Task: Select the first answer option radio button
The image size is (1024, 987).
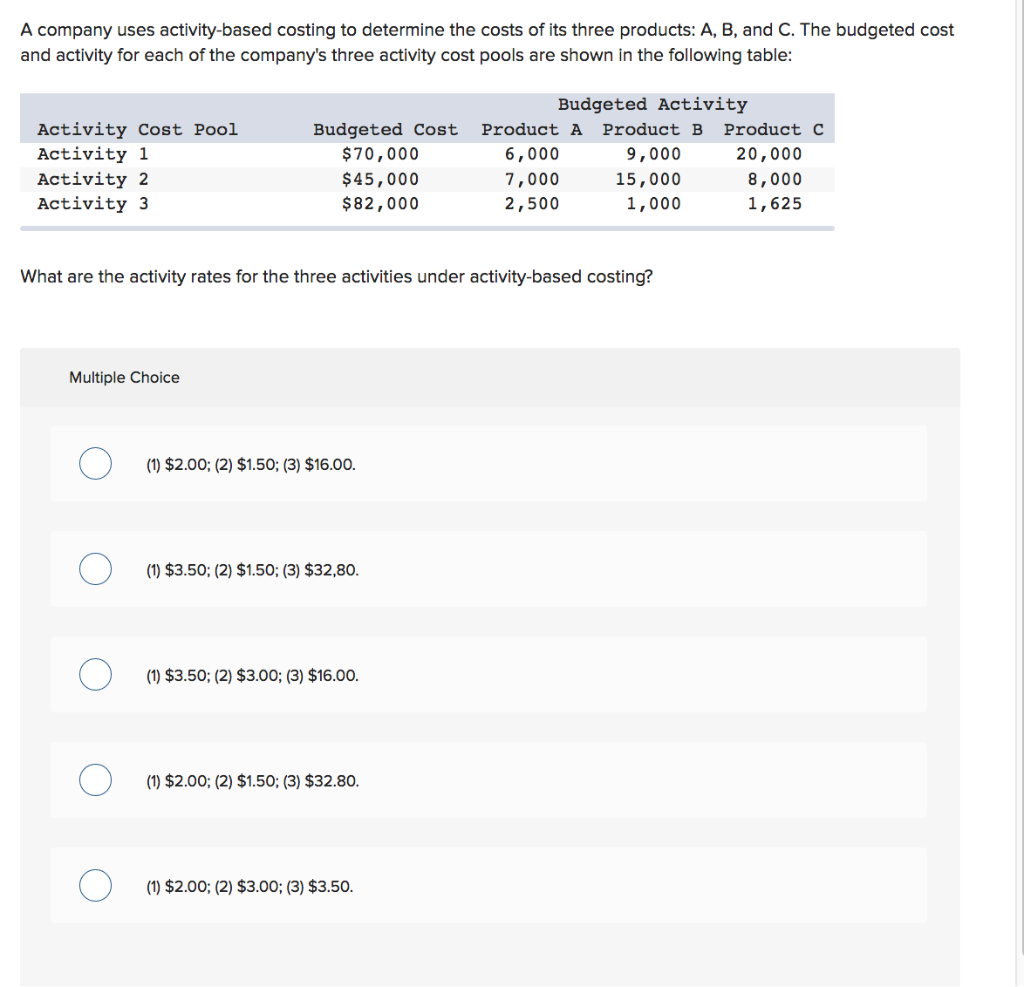Action: pyautogui.click(x=95, y=463)
